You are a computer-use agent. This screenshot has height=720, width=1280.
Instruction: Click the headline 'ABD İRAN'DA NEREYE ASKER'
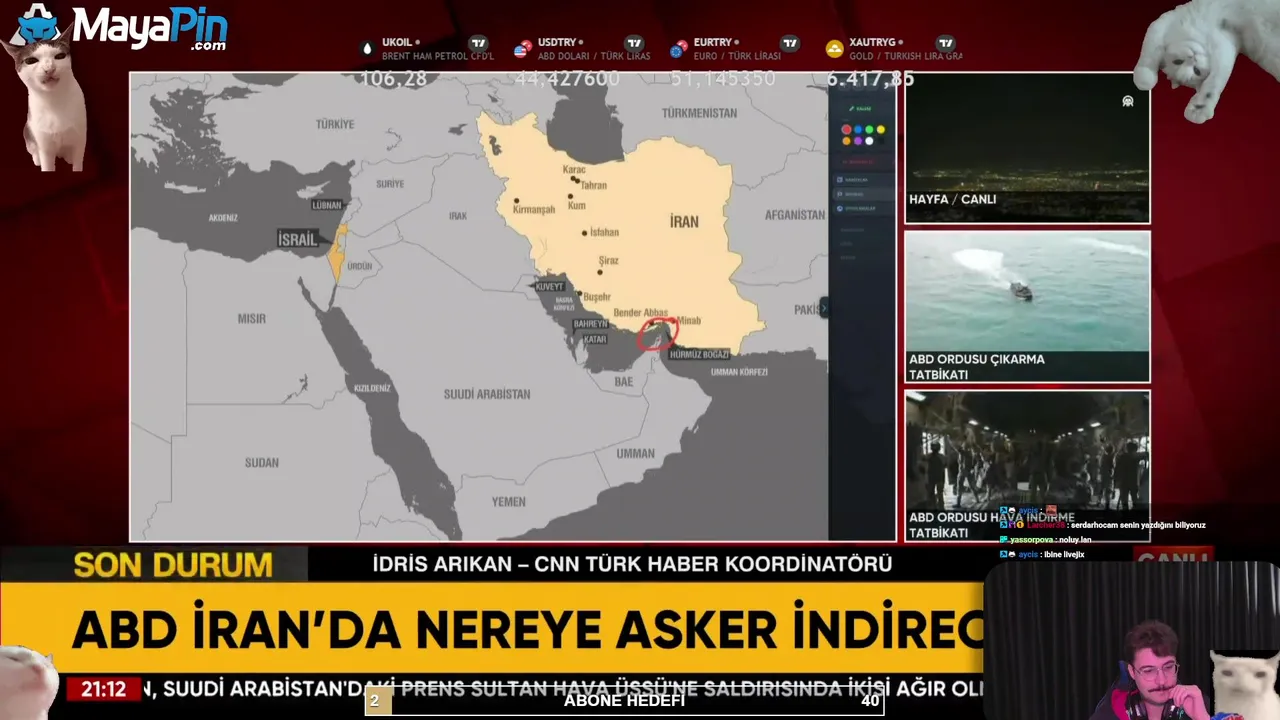424,628
